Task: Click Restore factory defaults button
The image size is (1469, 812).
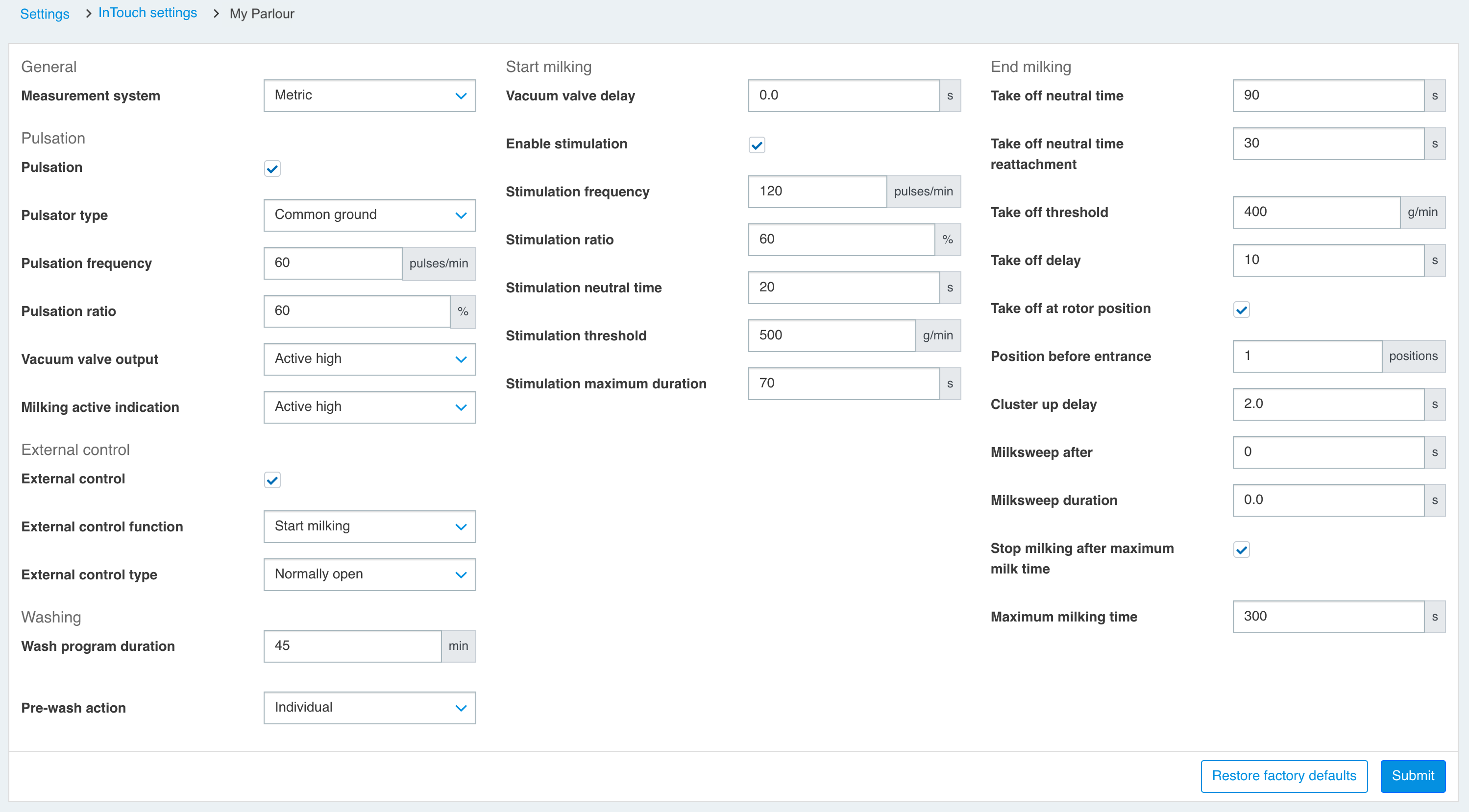Action: coord(1284,776)
